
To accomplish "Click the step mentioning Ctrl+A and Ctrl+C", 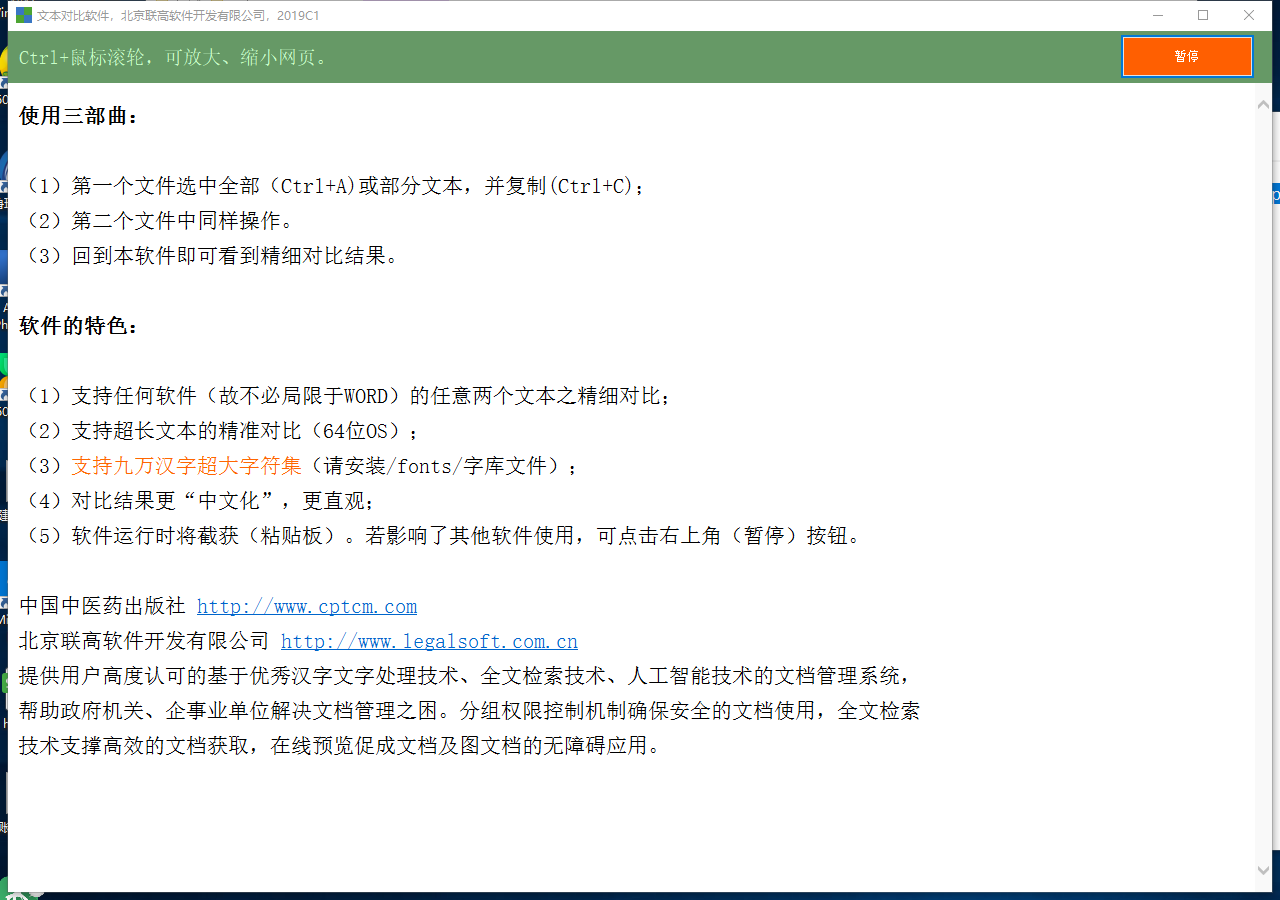I will [x=335, y=186].
